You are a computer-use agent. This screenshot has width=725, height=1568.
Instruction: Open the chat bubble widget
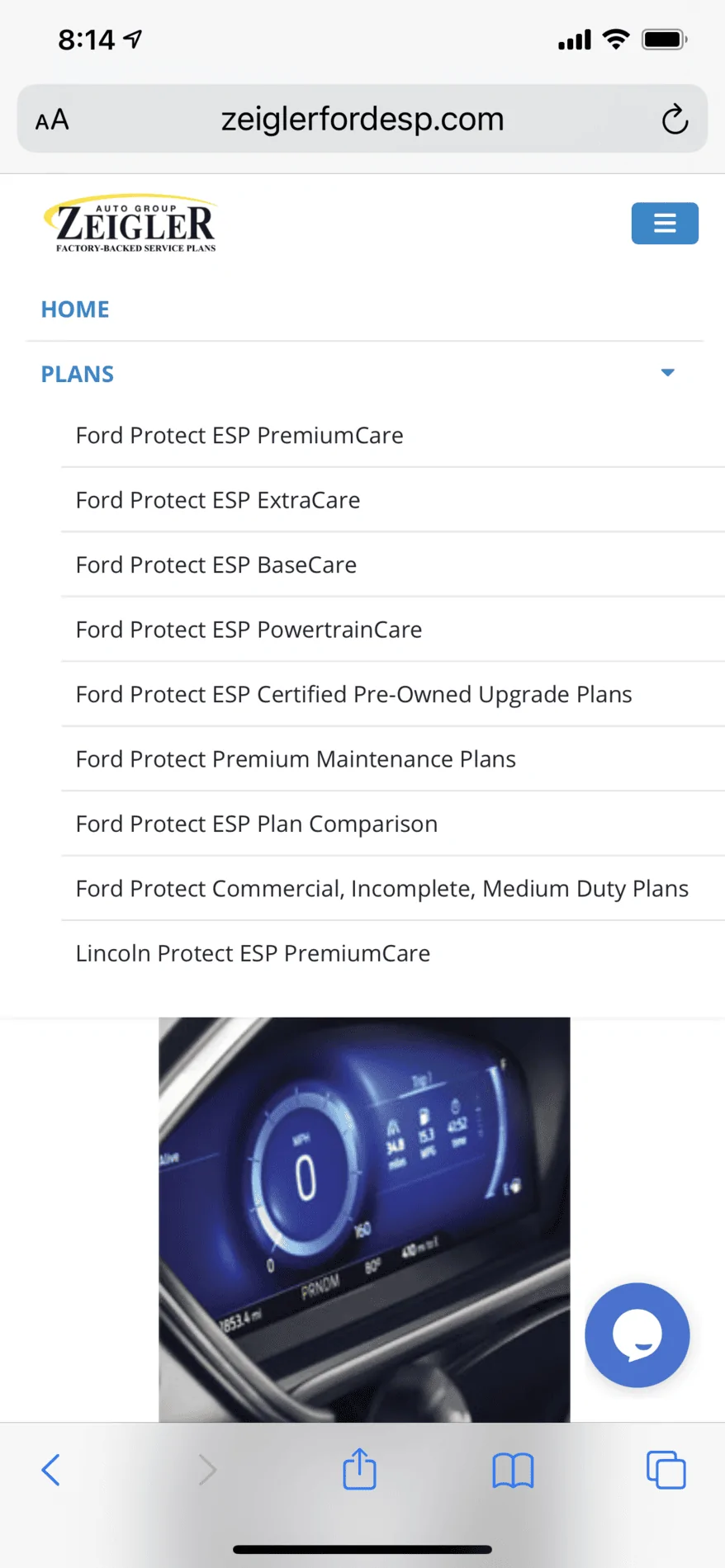pyautogui.click(x=637, y=1334)
